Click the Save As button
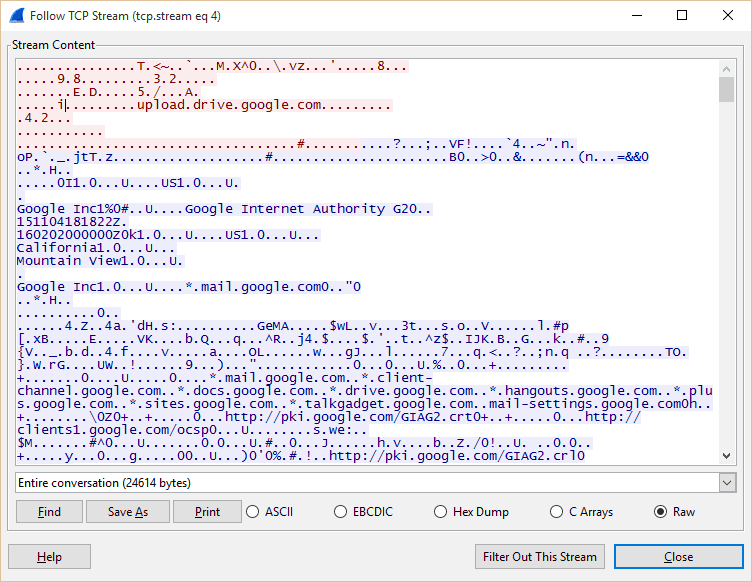The image size is (752, 582). [127, 512]
